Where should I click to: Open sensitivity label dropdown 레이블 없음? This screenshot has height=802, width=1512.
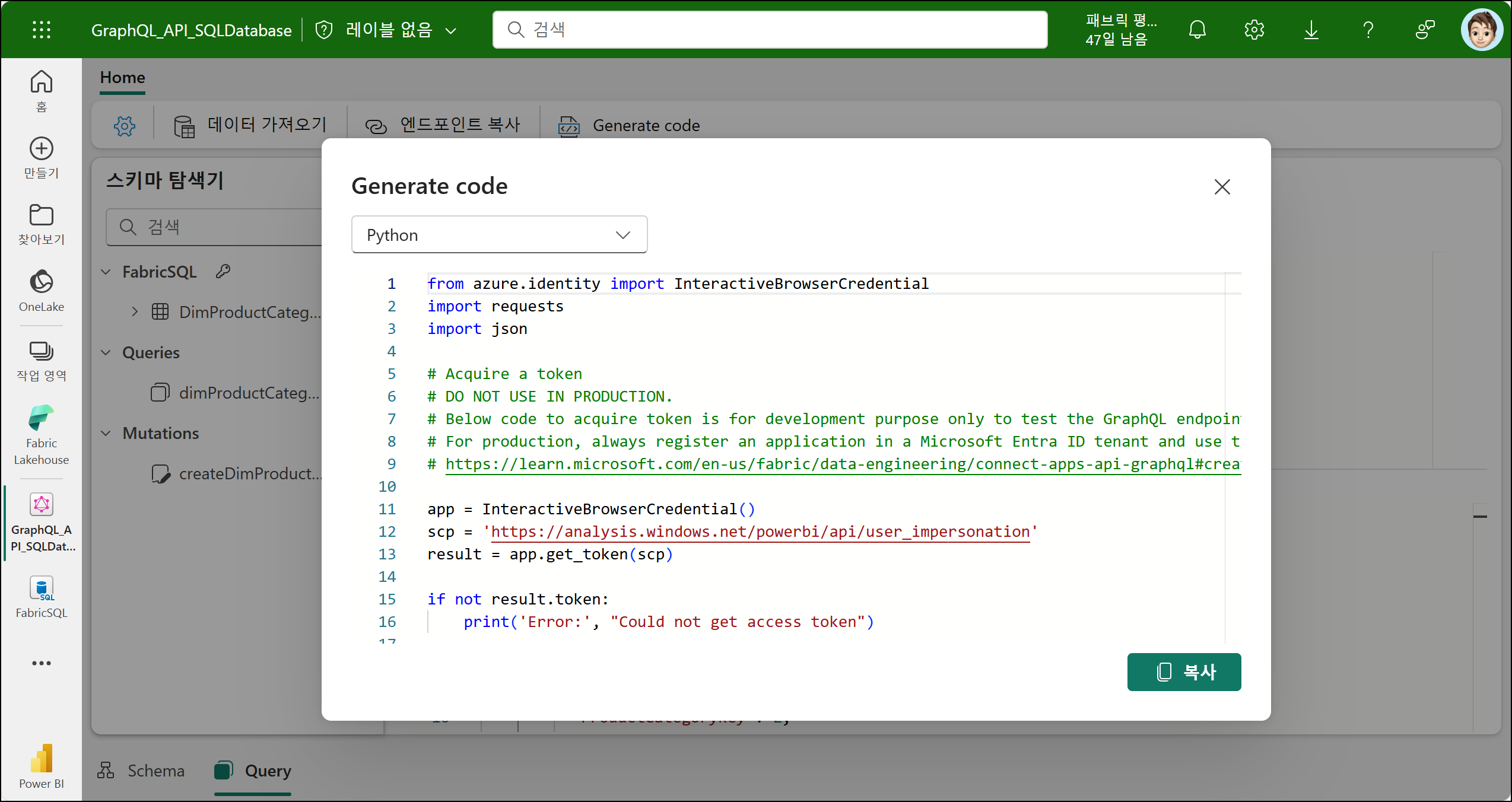(x=402, y=30)
